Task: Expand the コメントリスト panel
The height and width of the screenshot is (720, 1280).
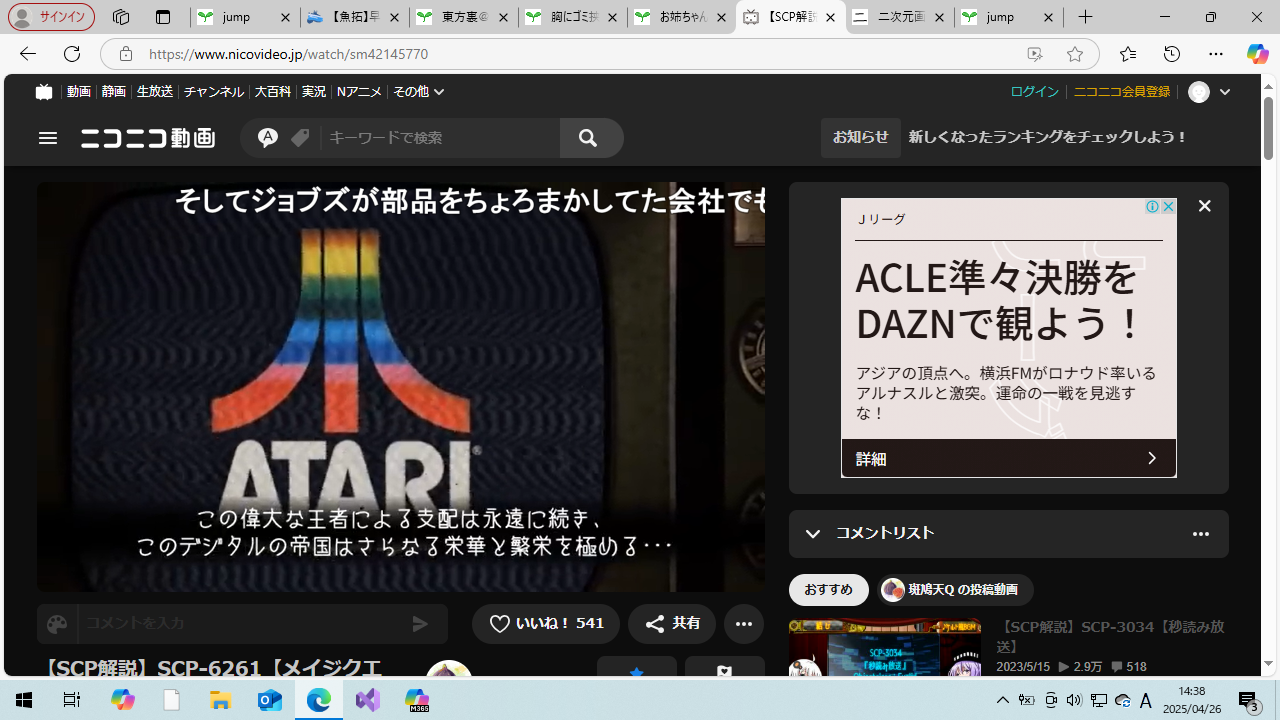Action: point(813,534)
